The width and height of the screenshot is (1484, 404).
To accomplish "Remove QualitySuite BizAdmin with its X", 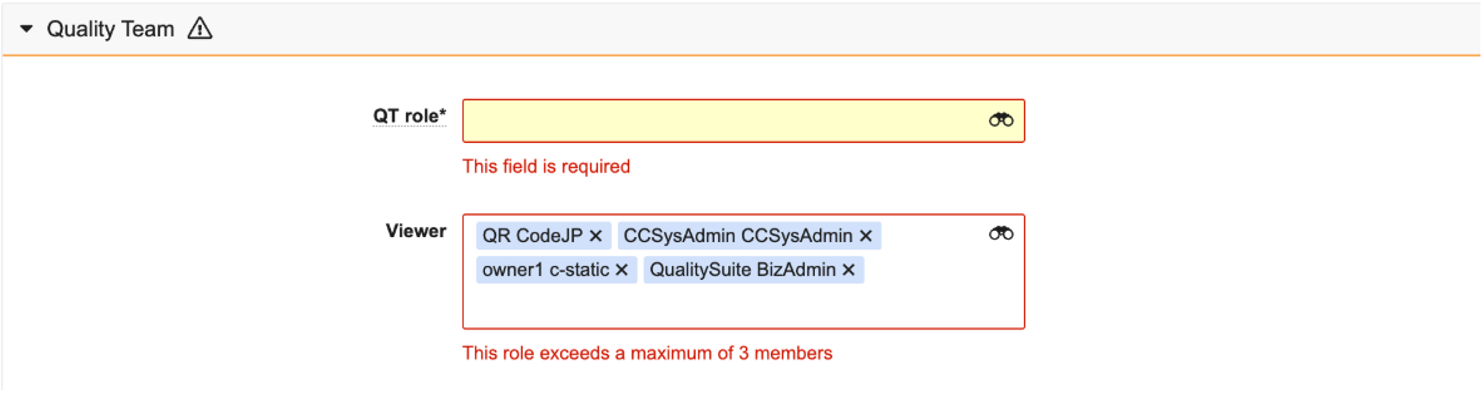I will [x=848, y=270].
